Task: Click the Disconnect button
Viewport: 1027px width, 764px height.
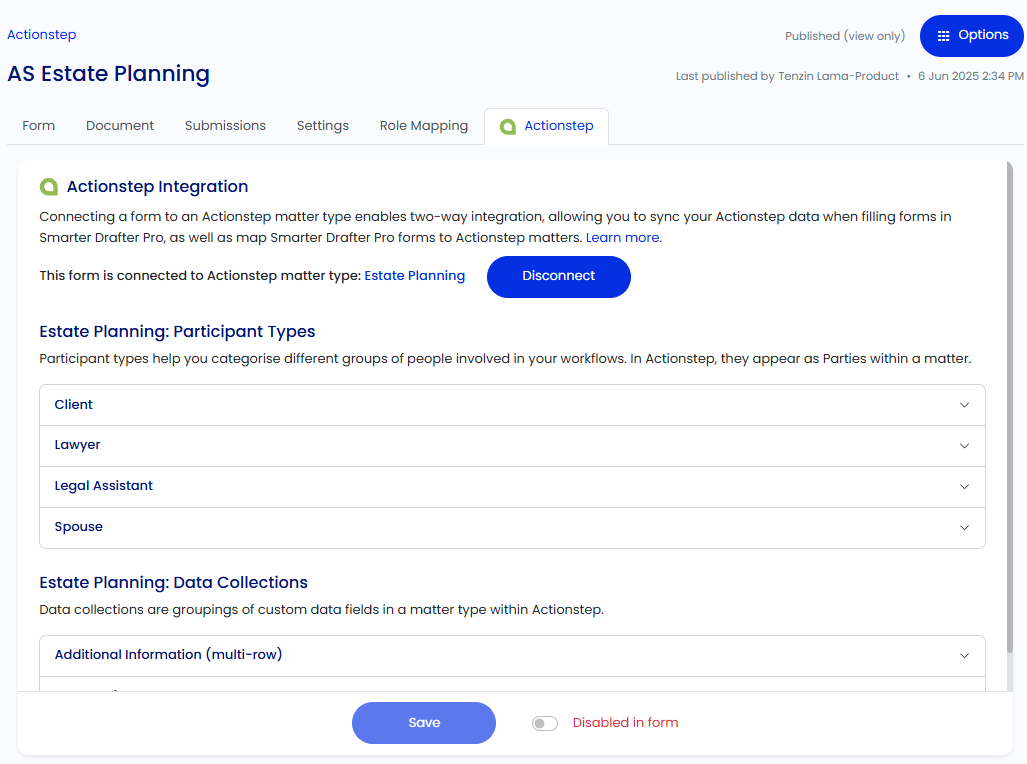Action: 559,277
